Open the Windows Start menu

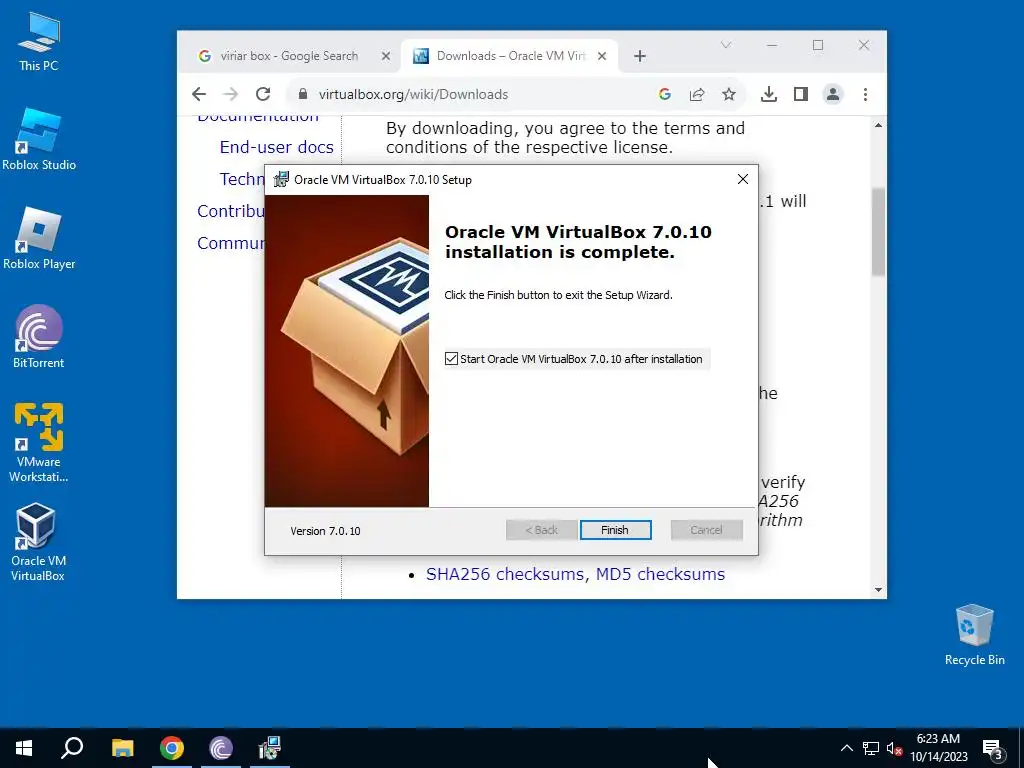[x=24, y=748]
